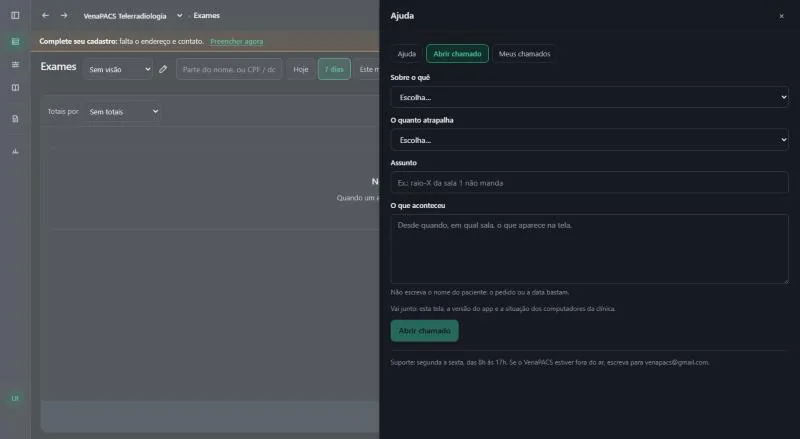
Task: Focus the patient name or CPF search field
Action: pos(229,69)
